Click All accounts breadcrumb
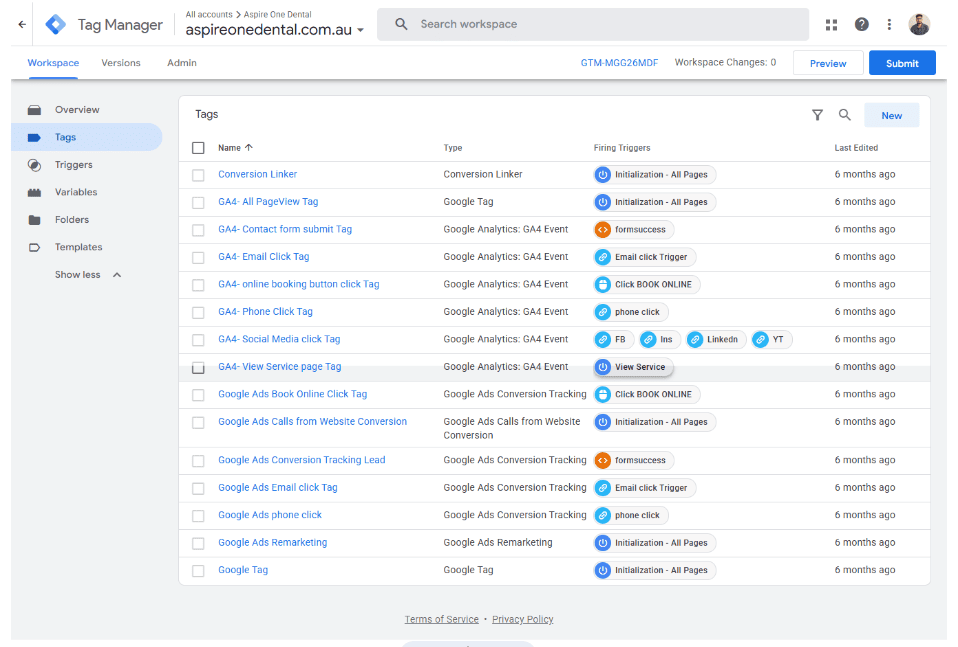Viewport: 958px width, 647px height. [209, 15]
